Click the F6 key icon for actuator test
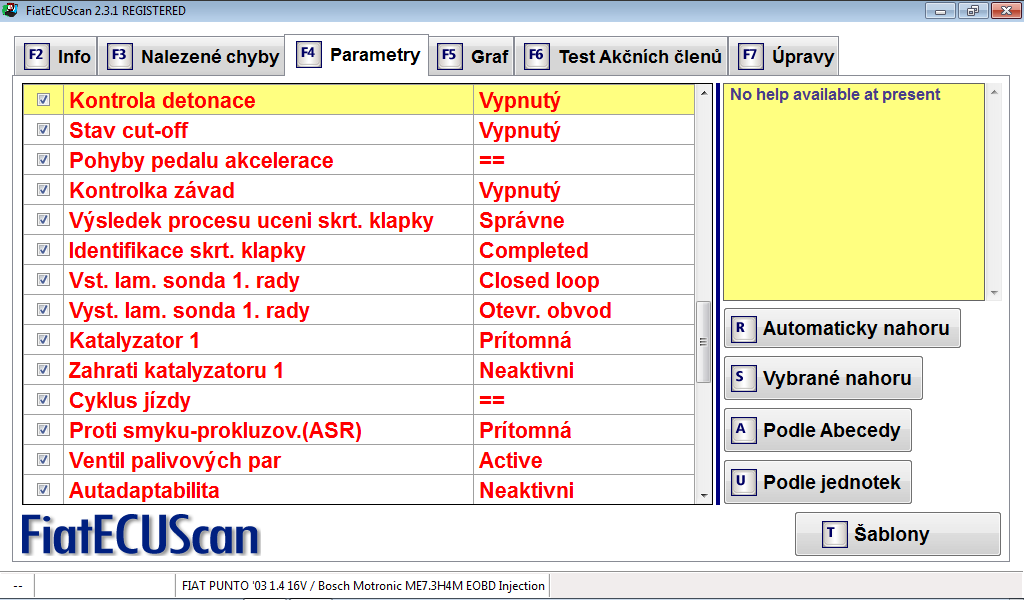 536,56
